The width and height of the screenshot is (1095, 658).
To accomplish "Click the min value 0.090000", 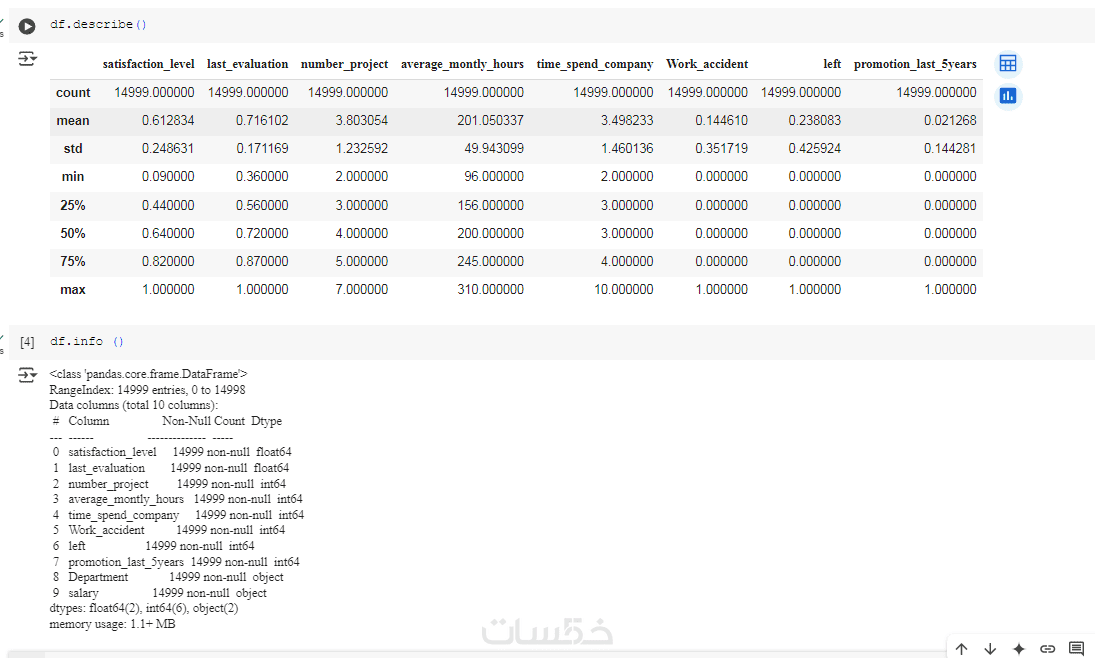I will (x=168, y=177).
